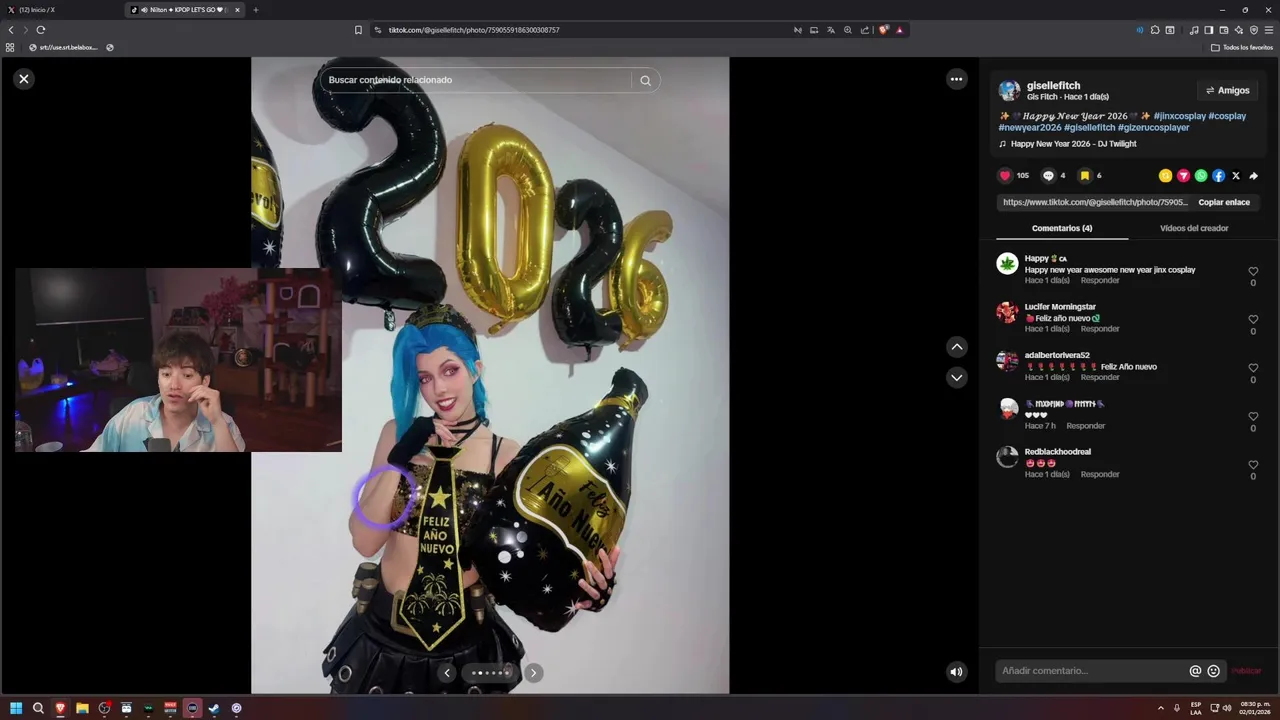
Task: Switch to the Videos del creador tab
Action: 1194,228
